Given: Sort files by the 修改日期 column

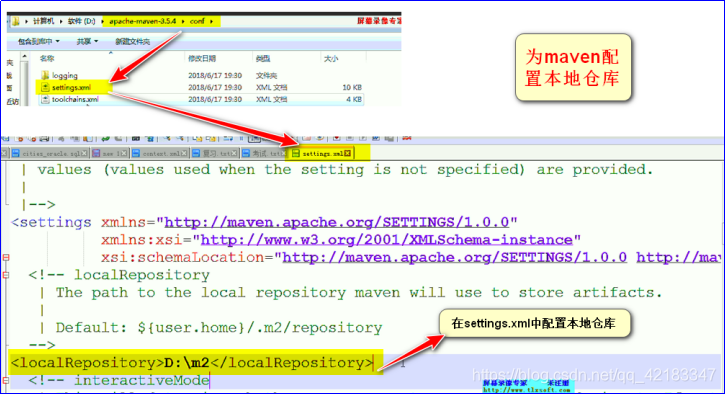Looking at the screenshot, I should point(202,58).
